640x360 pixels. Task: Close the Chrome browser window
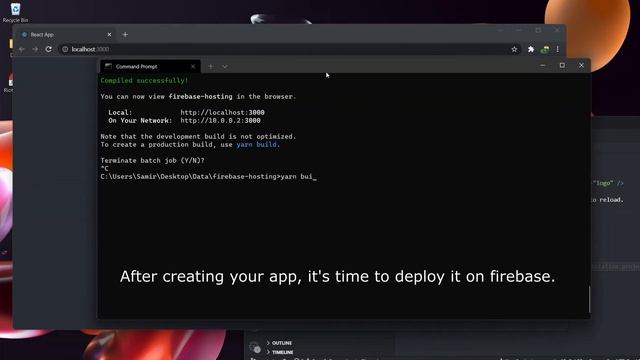557,30
